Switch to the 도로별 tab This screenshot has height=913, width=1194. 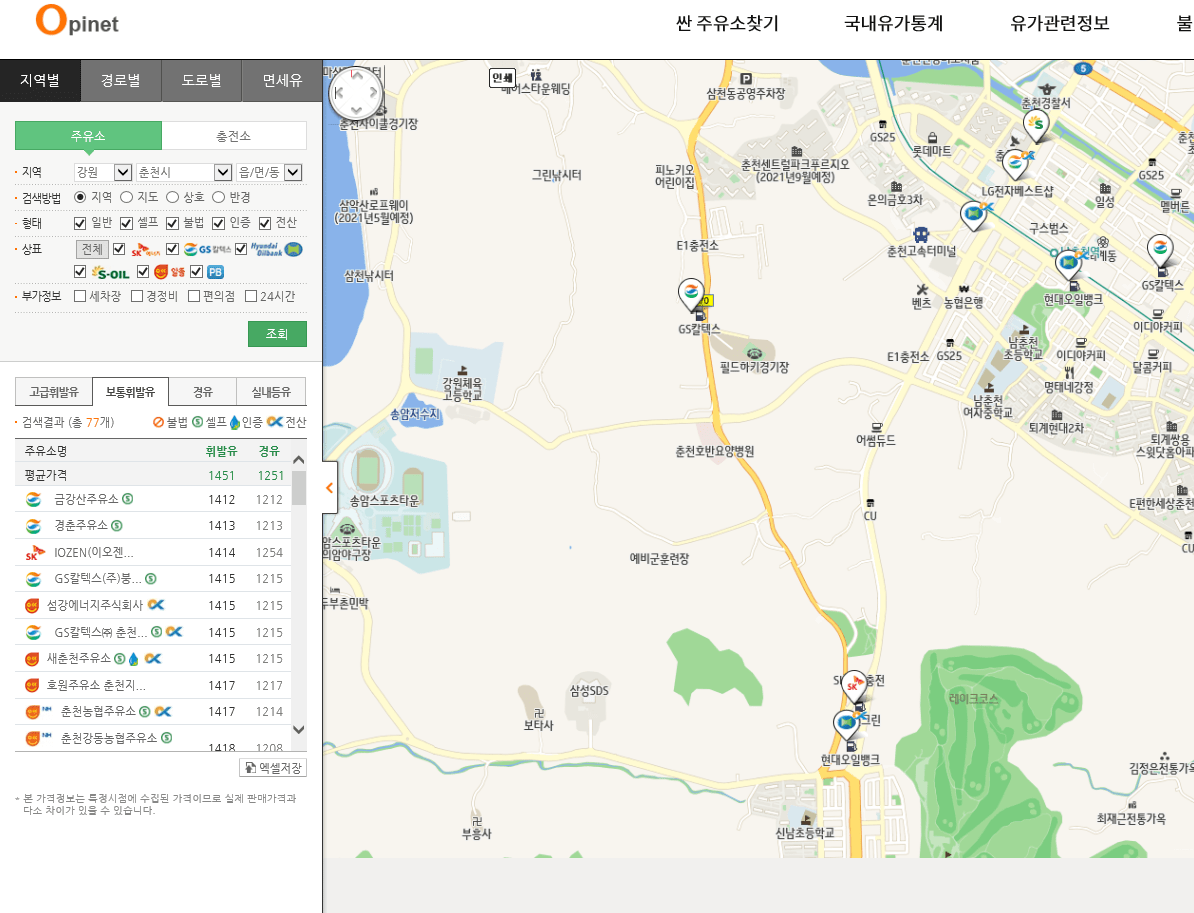pos(202,81)
